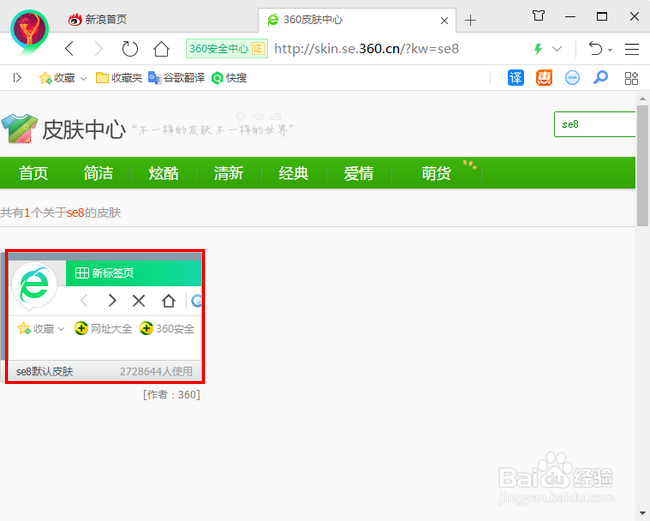Viewport: 650px width, 521px height.
Task: Click the orange 惠 shopping extension icon
Action: click(544, 78)
